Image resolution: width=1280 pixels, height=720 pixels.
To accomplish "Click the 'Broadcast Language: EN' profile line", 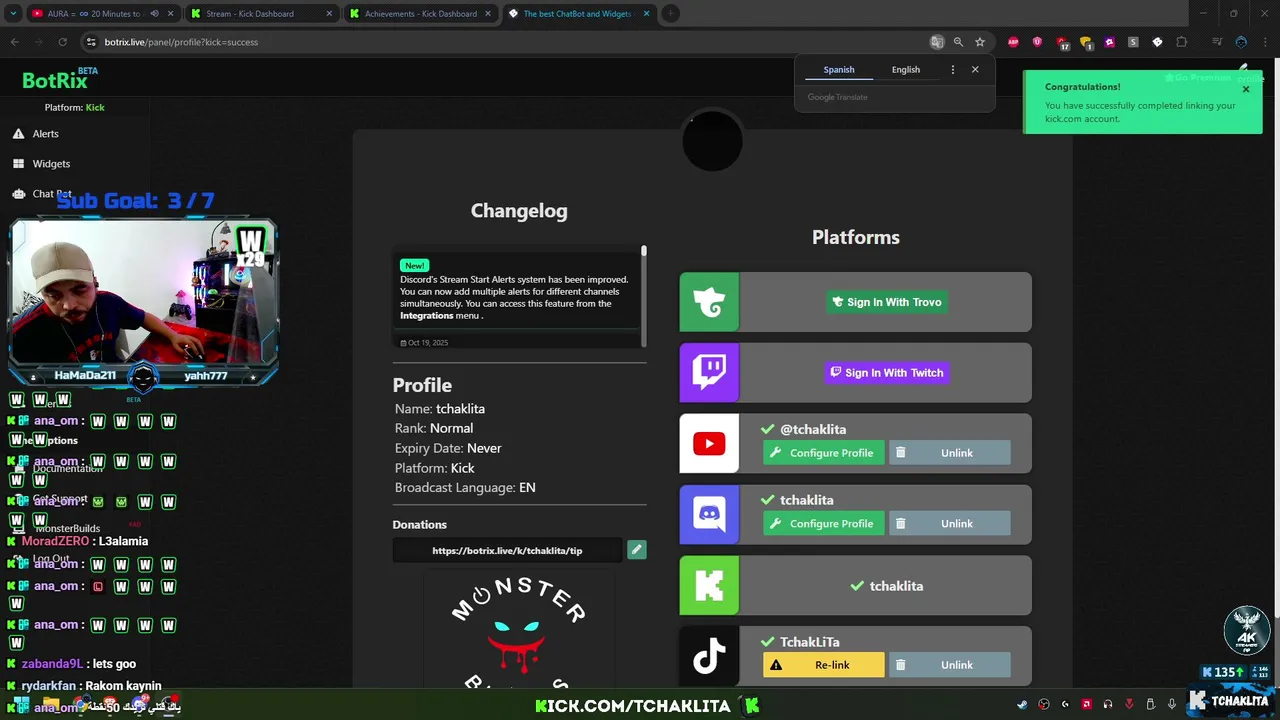I will (x=465, y=488).
